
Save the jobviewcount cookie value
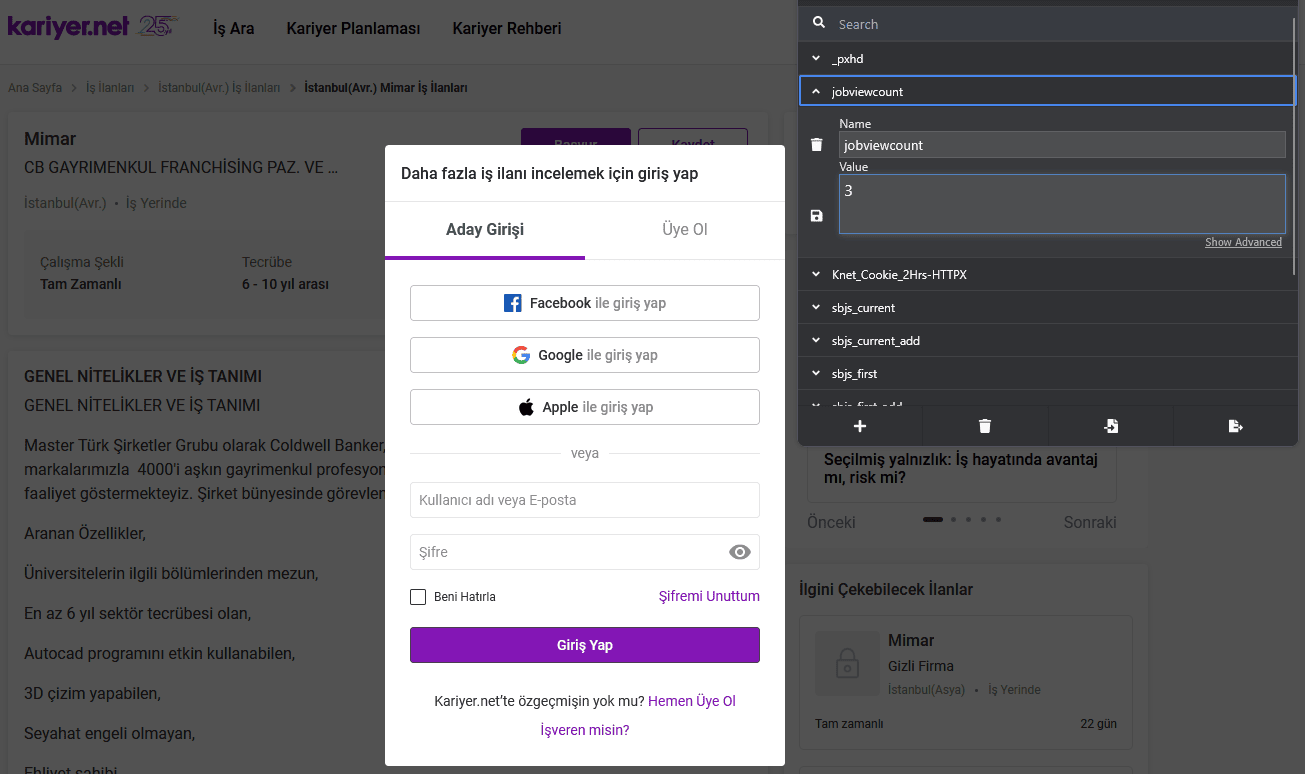tap(817, 216)
